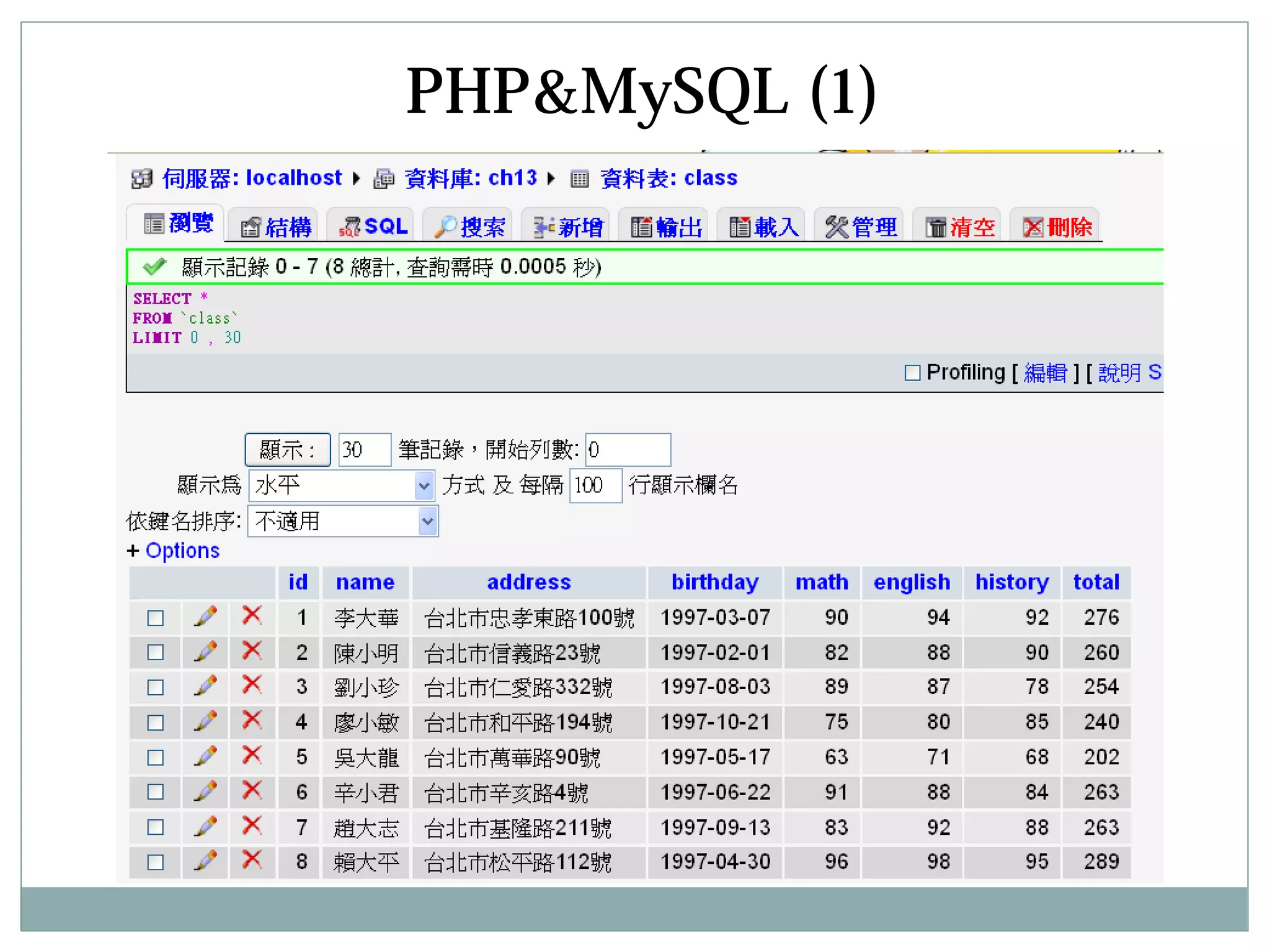
Task: Open the 資料表: class breadcrumb link
Action: tap(669, 178)
